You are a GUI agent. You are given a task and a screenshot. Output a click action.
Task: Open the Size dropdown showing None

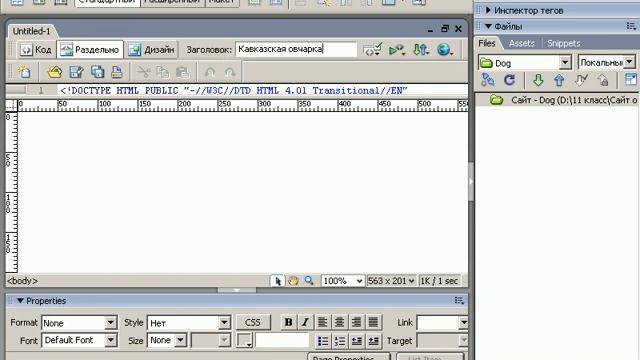tap(167, 340)
